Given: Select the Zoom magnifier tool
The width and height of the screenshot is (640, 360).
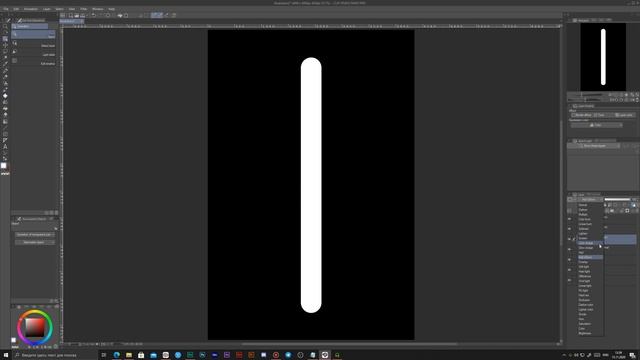Looking at the screenshot, I should coord(5,26).
